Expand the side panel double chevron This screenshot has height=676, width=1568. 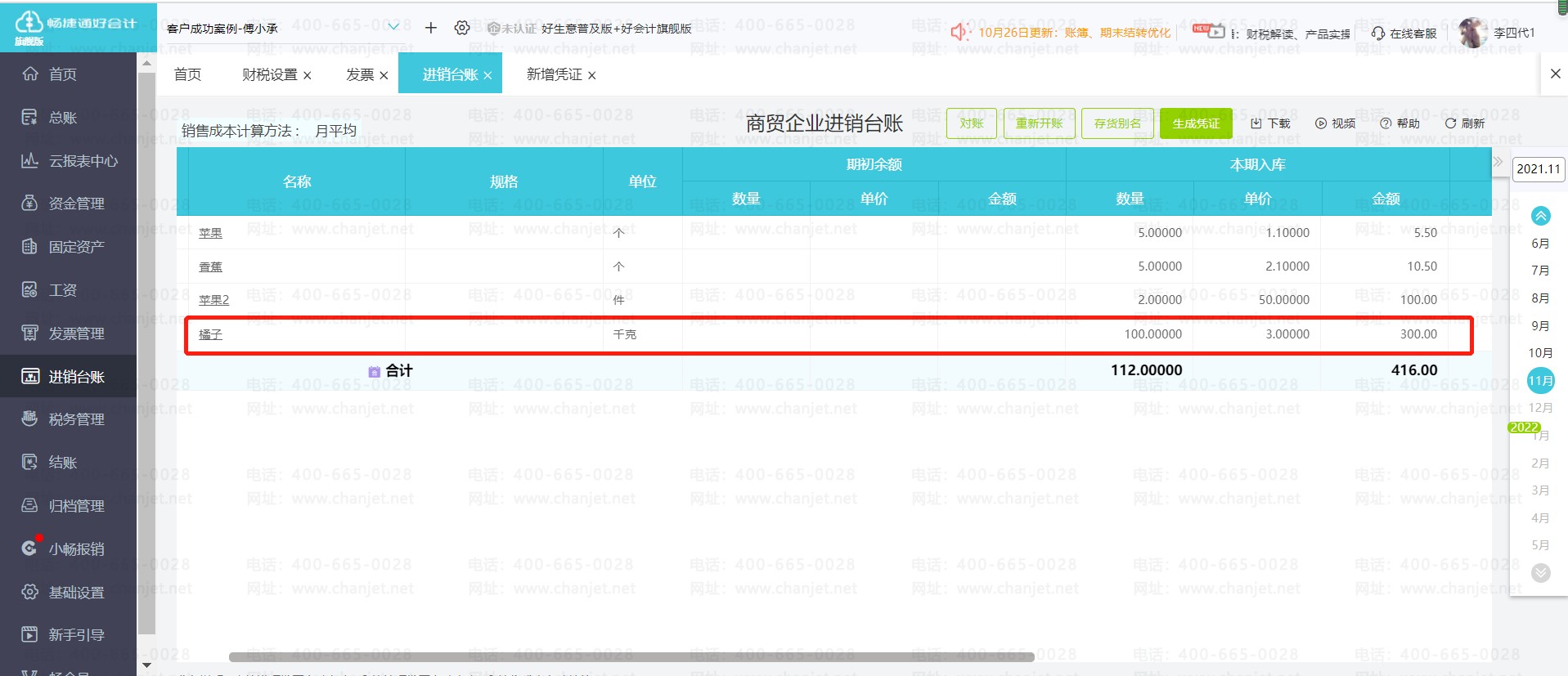(x=1498, y=162)
